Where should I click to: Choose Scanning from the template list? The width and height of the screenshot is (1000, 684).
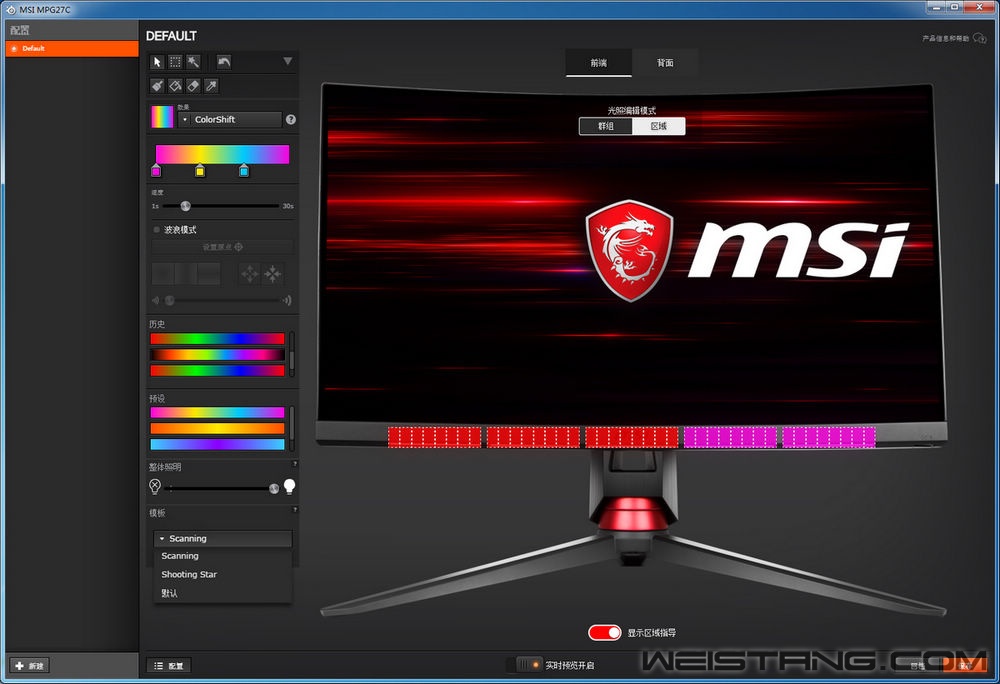[223, 556]
